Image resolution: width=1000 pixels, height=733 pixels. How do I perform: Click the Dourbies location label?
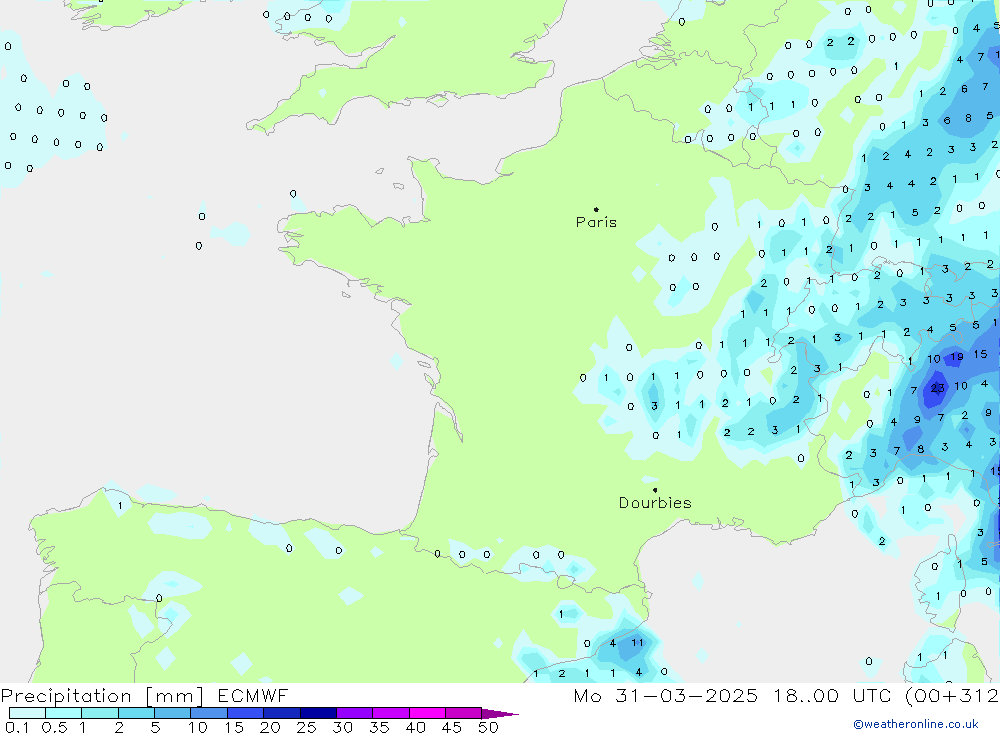[x=655, y=503]
